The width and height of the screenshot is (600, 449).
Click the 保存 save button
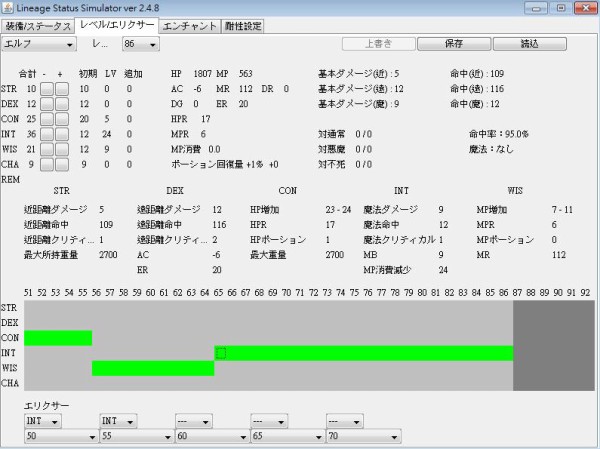click(x=454, y=45)
